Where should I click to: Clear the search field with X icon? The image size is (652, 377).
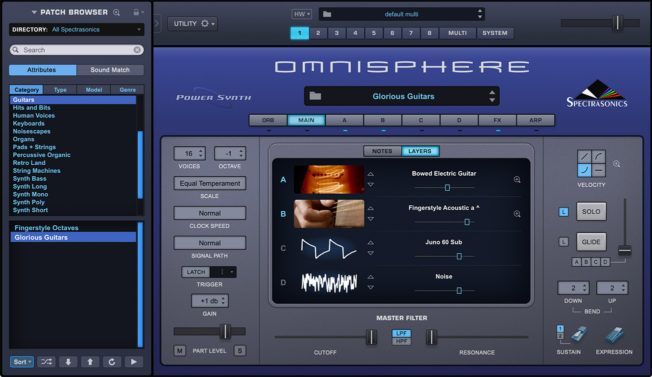137,50
